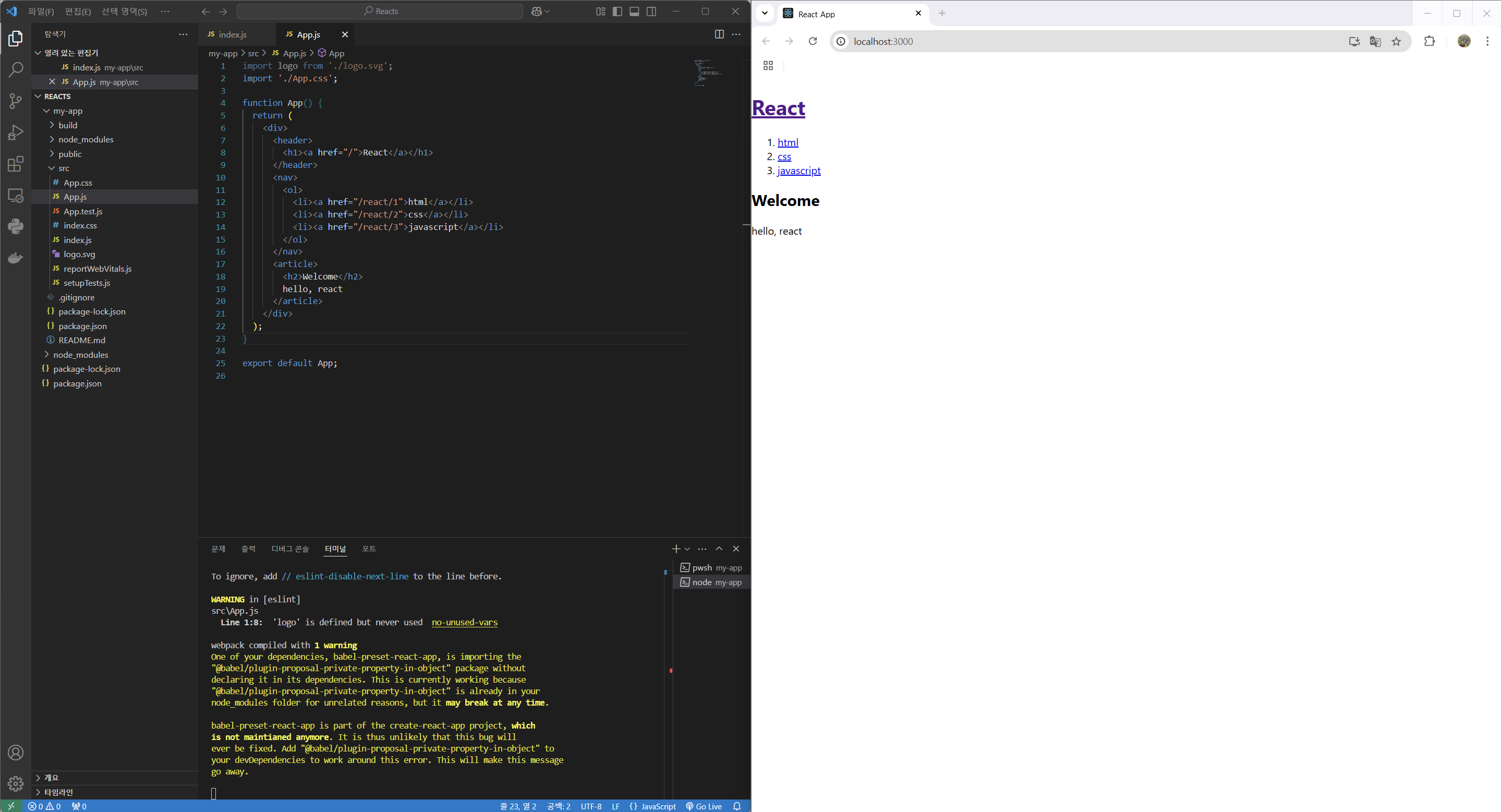Open the Source Control view

tap(16, 101)
